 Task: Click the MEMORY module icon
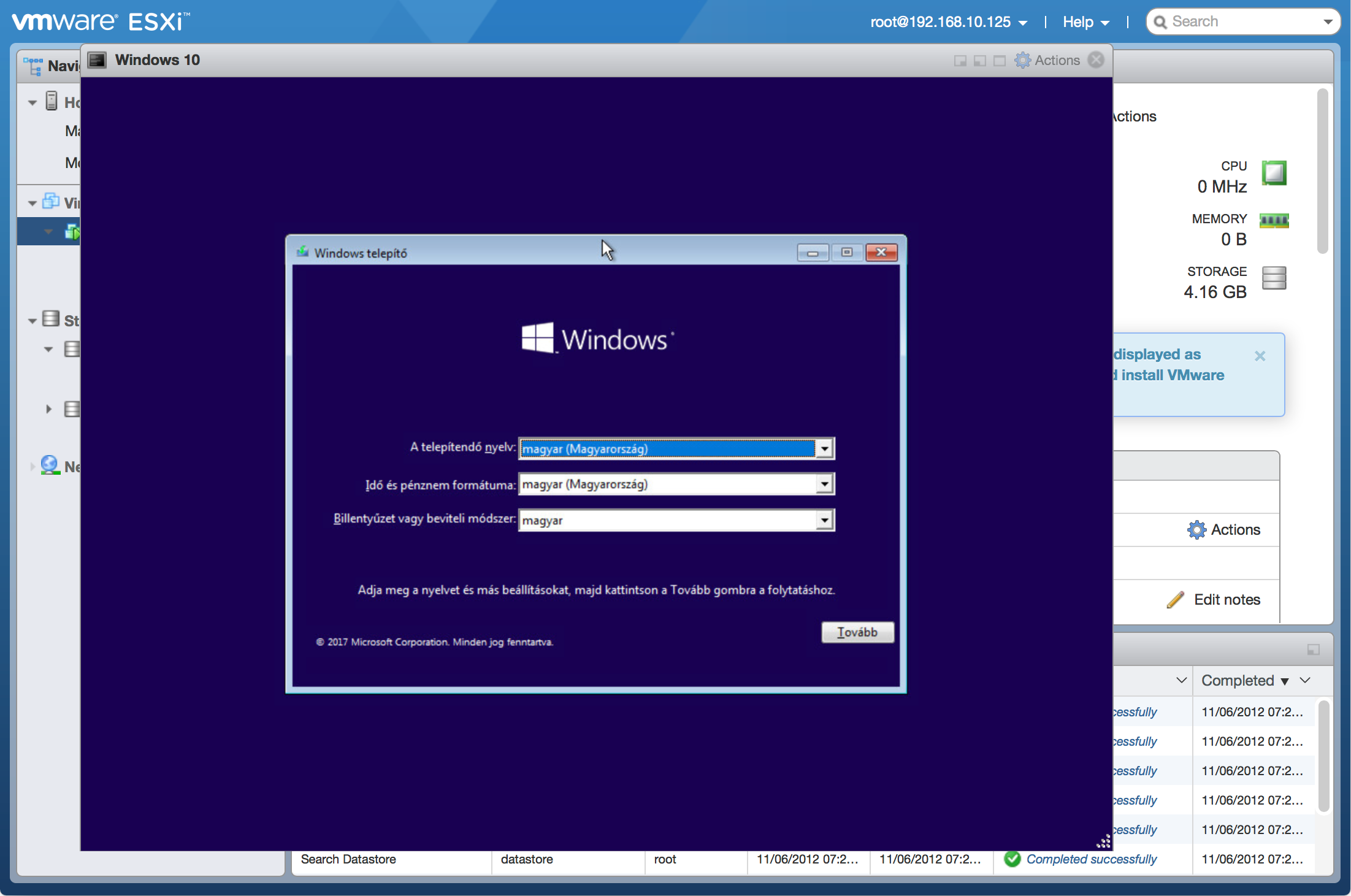1274,220
